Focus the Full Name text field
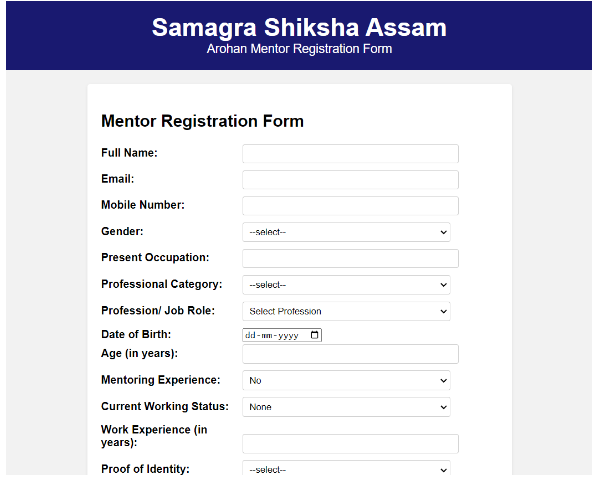 point(350,154)
